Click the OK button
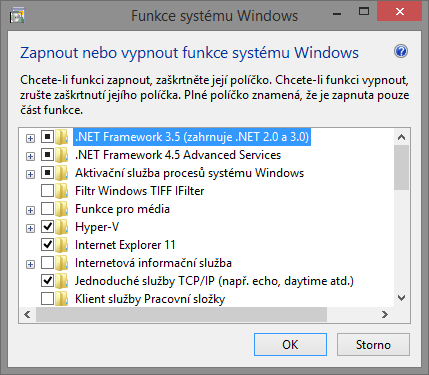Viewport: 429px width, 375px height. coord(290,345)
